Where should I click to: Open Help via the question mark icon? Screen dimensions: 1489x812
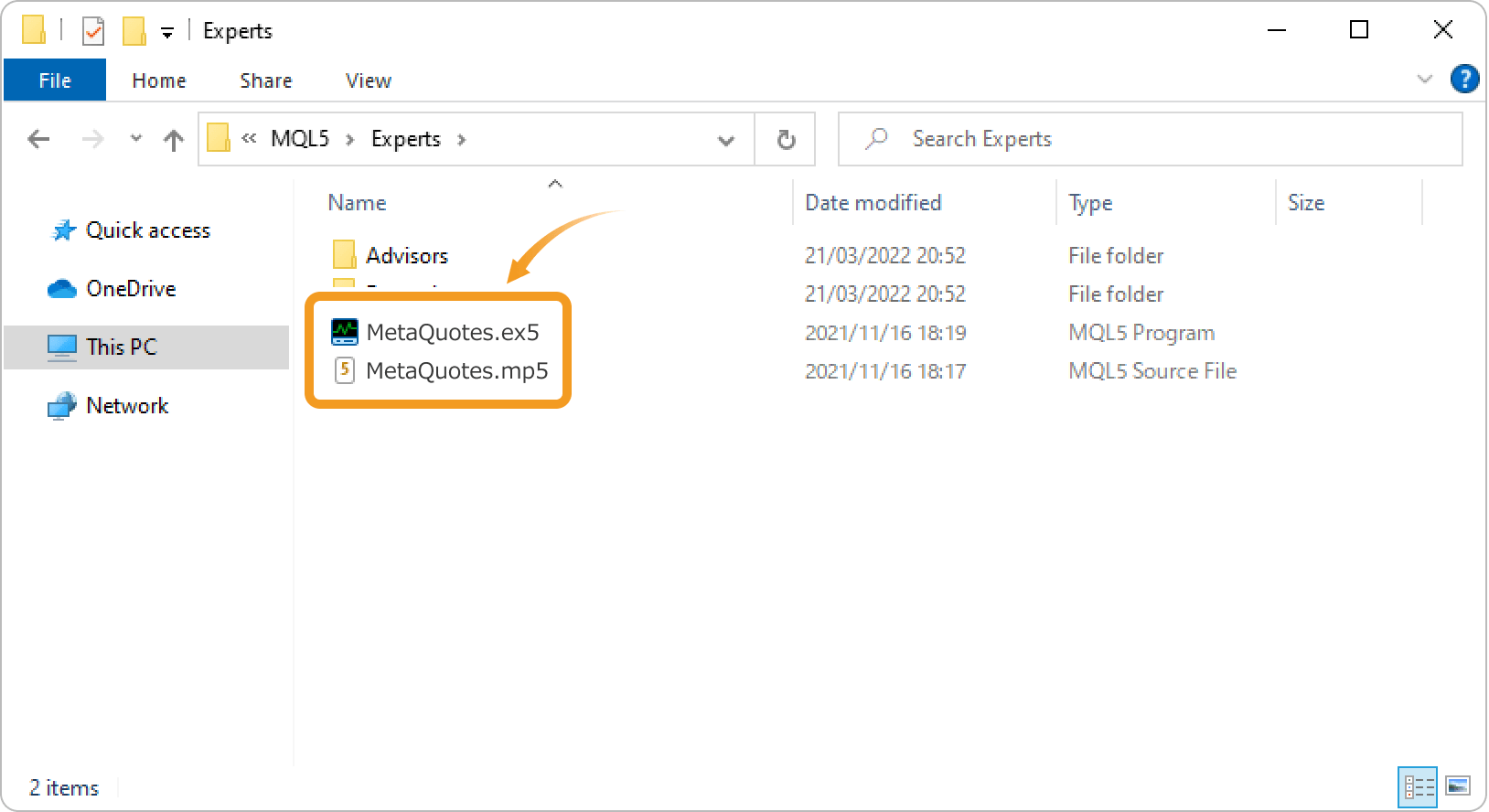[x=1464, y=80]
